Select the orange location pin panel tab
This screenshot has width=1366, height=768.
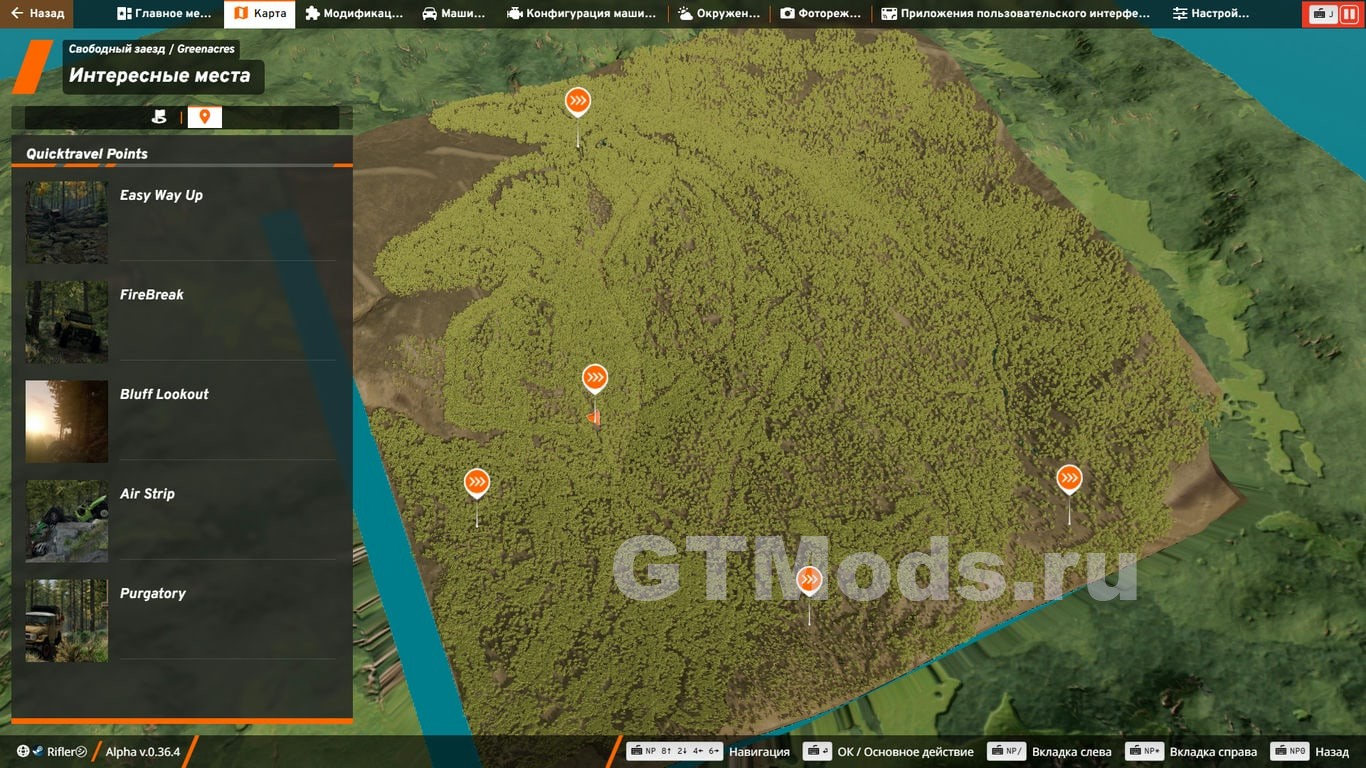click(x=204, y=117)
